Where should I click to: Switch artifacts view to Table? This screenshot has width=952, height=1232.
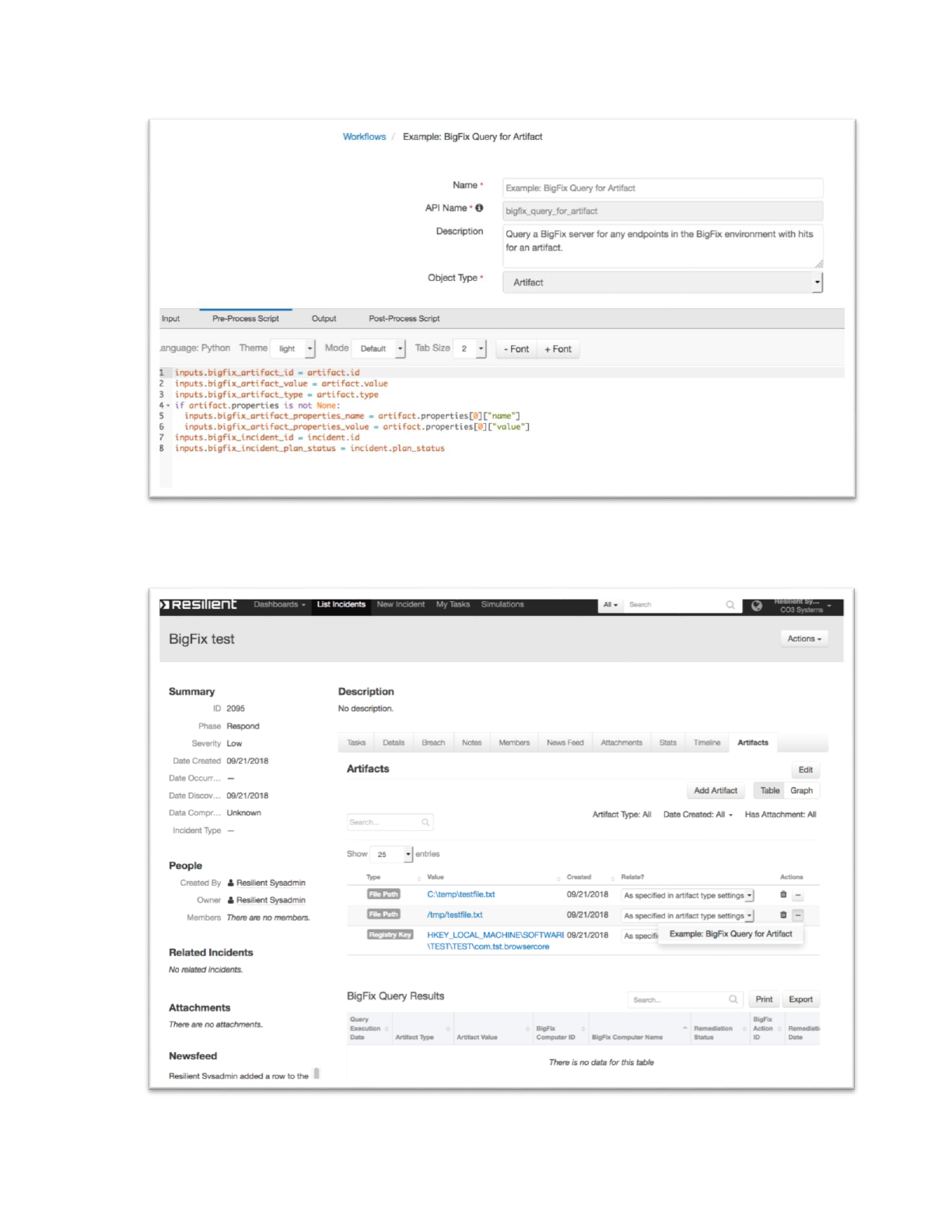769,791
